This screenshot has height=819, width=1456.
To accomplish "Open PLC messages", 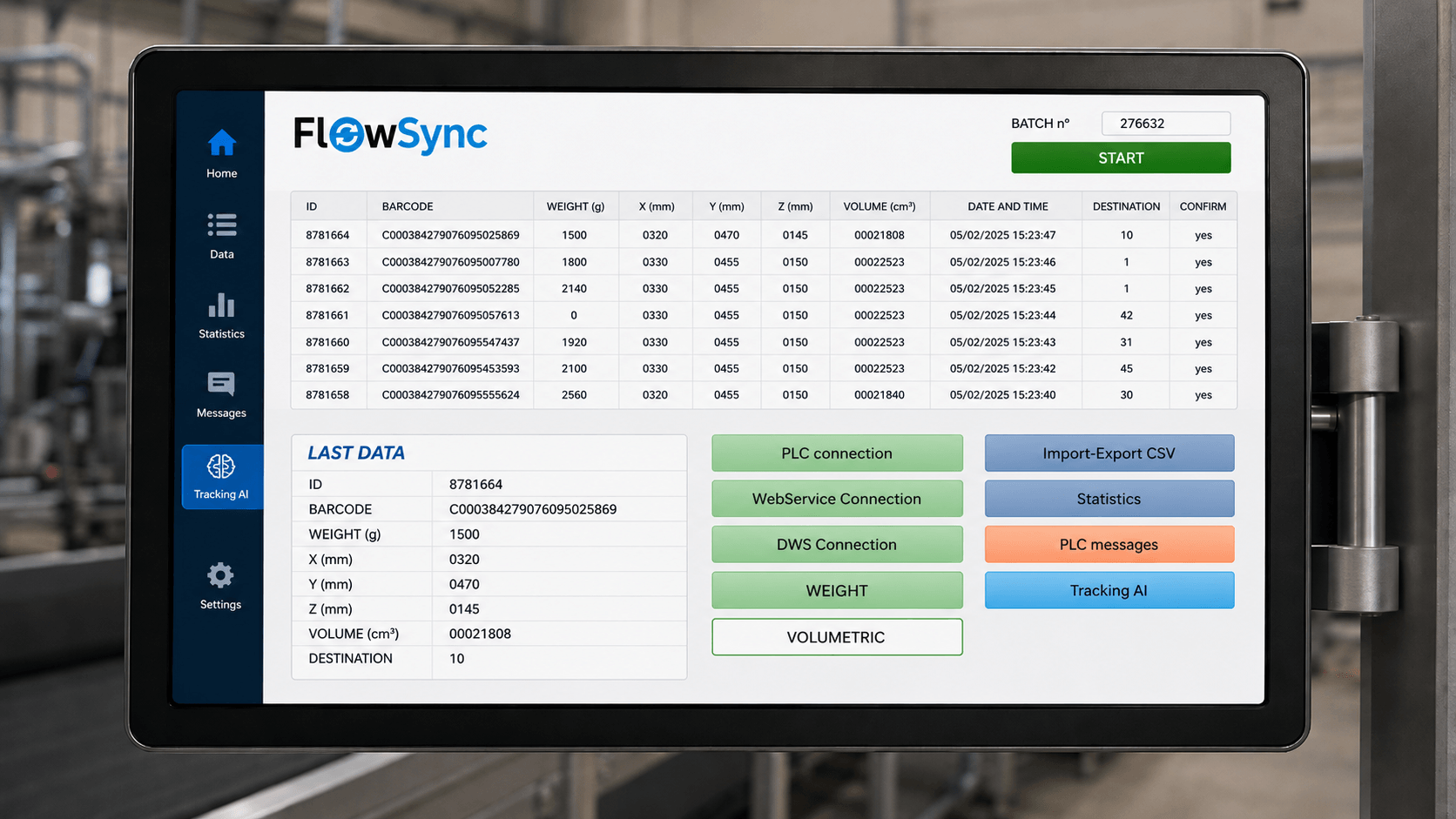I will coord(1109,545).
